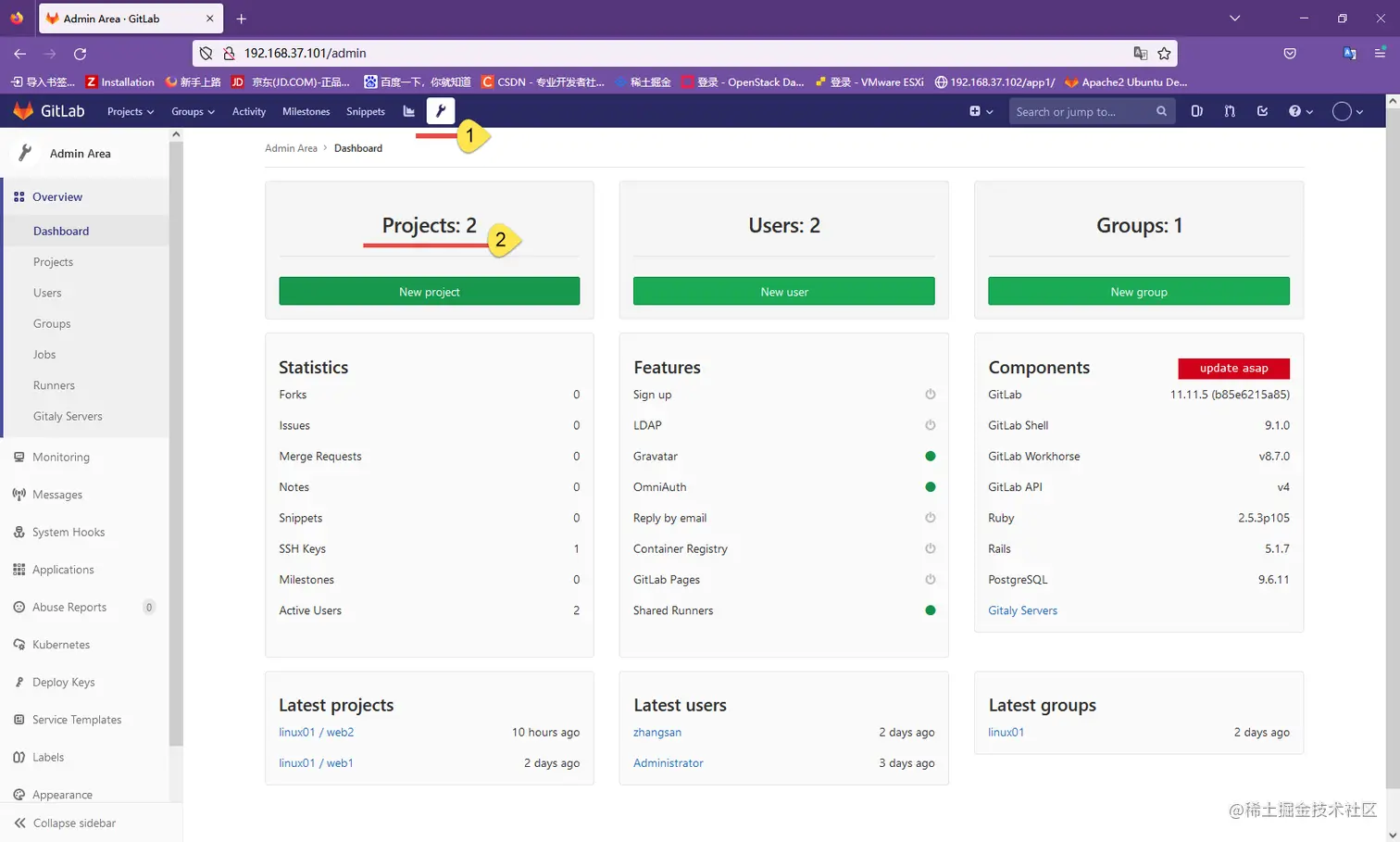Click the update asap badge

coord(1234,368)
